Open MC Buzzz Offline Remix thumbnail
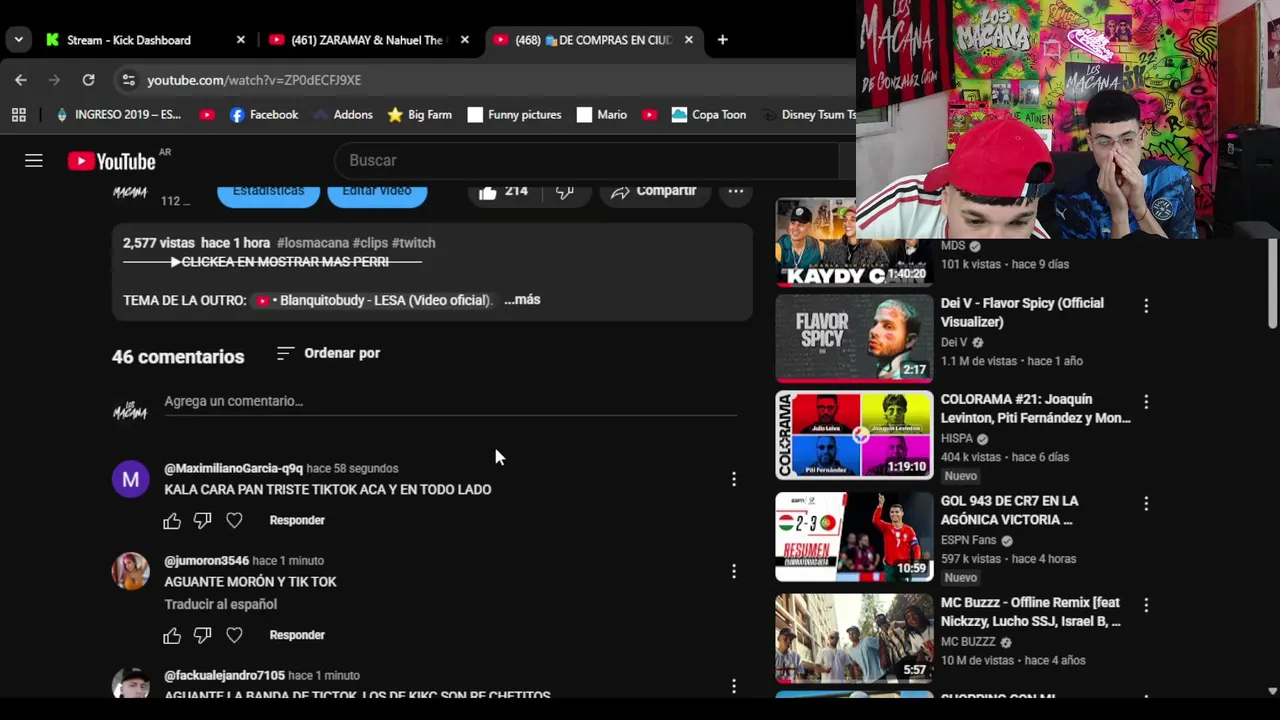This screenshot has width=1280, height=720. click(x=854, y=638)
